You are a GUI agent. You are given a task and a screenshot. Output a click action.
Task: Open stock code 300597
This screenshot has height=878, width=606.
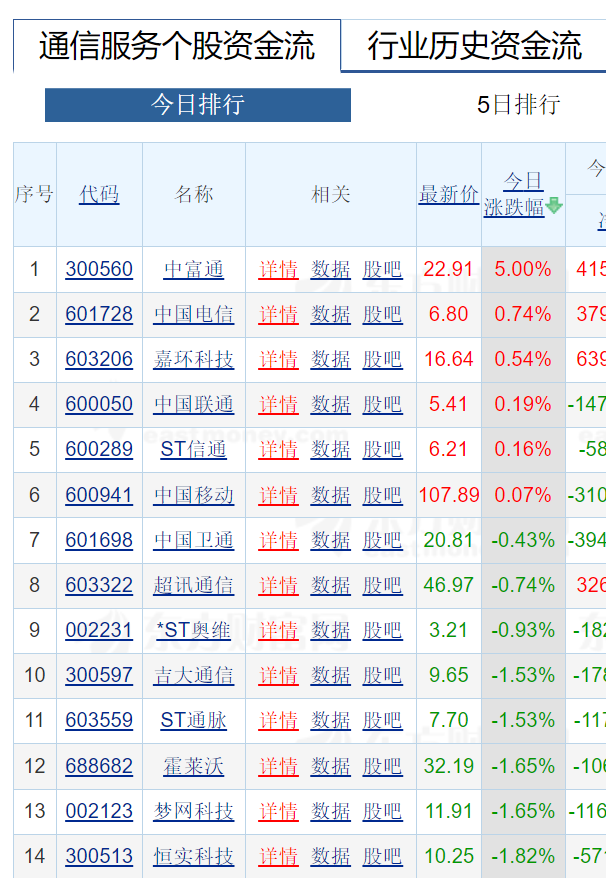click(x=99, y=675)
